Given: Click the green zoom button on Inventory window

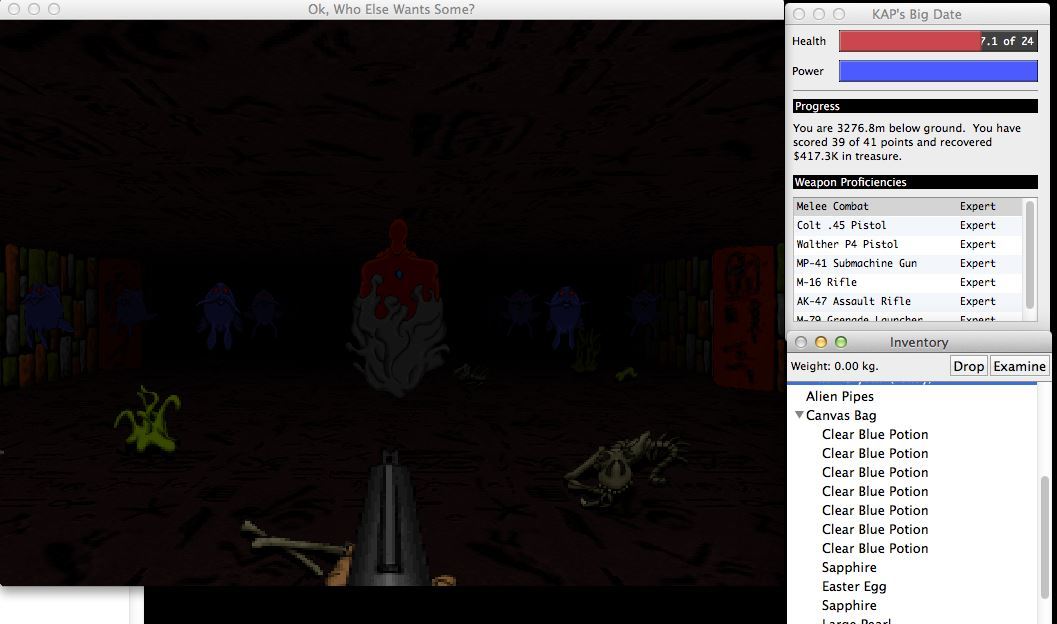Looking at the screenshot, I should [x=841, y=342].
